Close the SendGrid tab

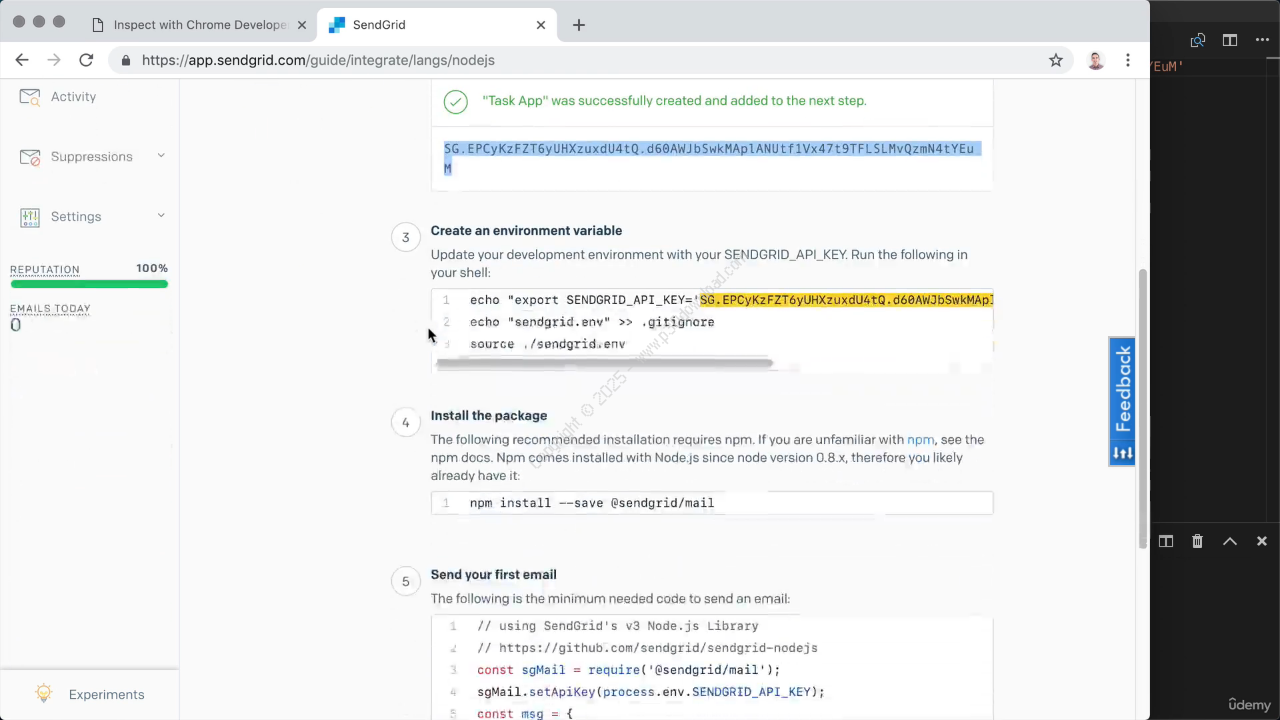(541, 25)
